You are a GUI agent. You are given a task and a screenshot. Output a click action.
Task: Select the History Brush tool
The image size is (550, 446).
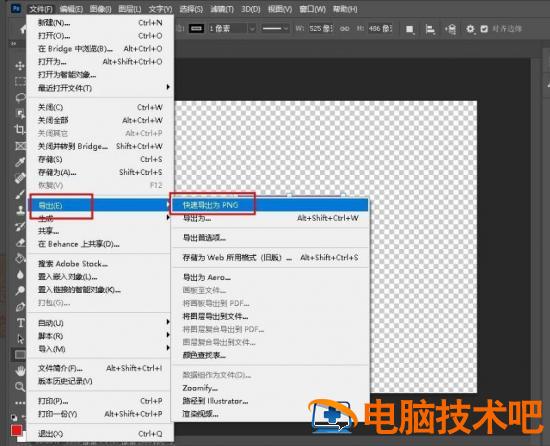point(20,226)
